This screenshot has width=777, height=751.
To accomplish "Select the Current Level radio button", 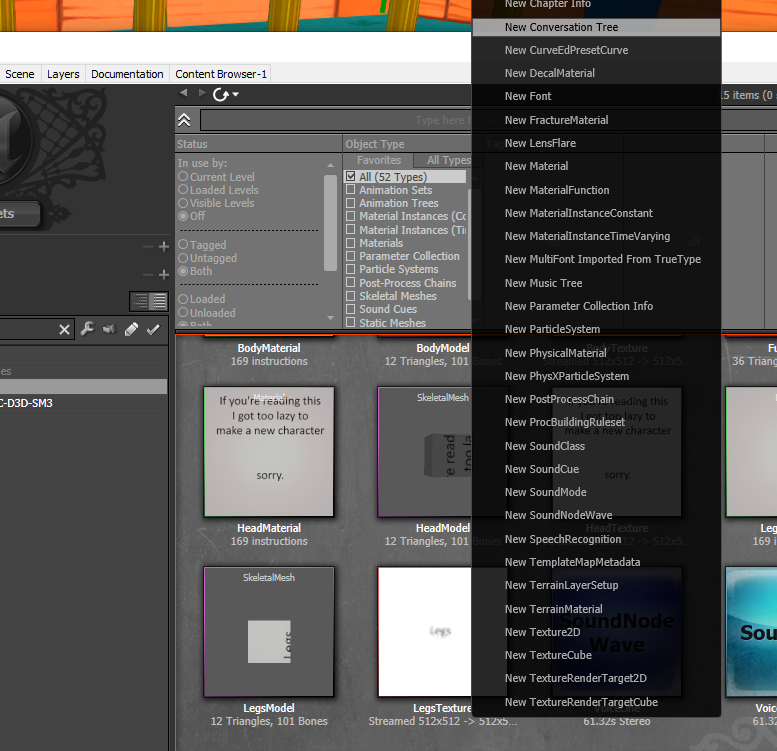I will [183, 176].
